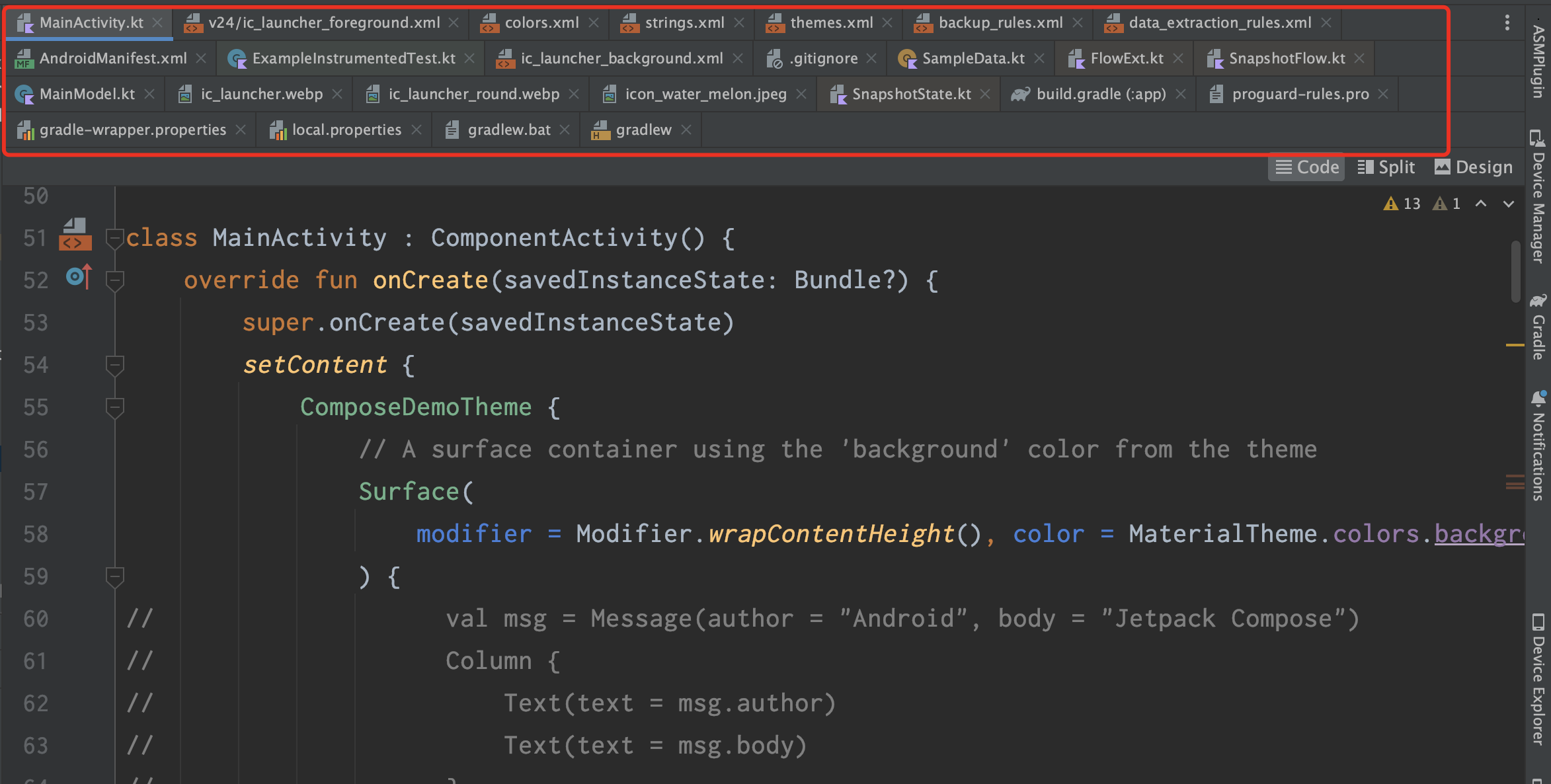Open the 13 warnings inspection indicator
This screenshot has height=784, width=1551.
point(1402,204)
